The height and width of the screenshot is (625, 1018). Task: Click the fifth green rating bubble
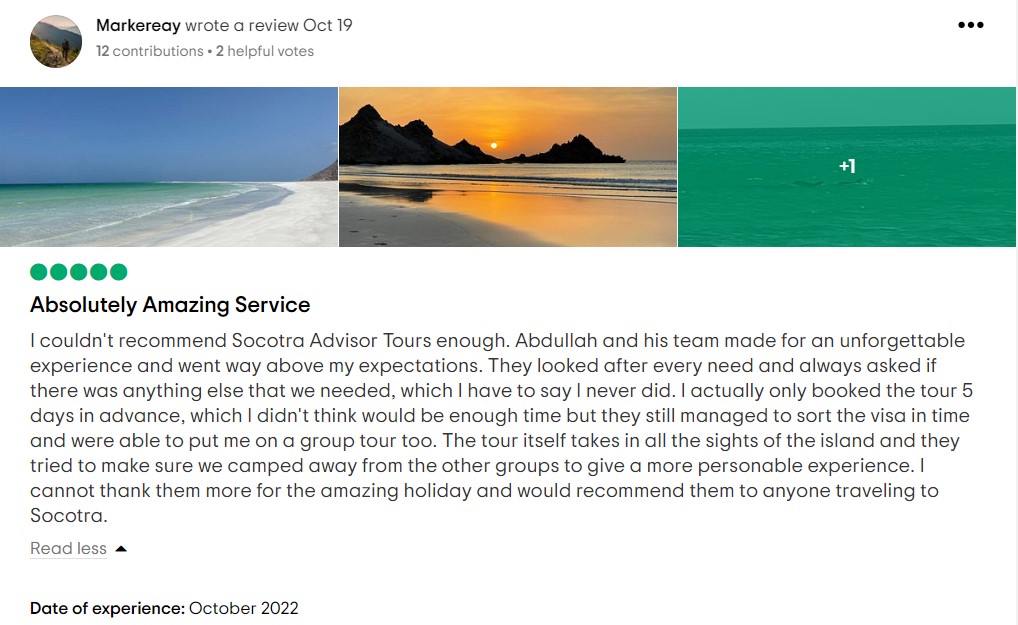click(x=118, y=272)
